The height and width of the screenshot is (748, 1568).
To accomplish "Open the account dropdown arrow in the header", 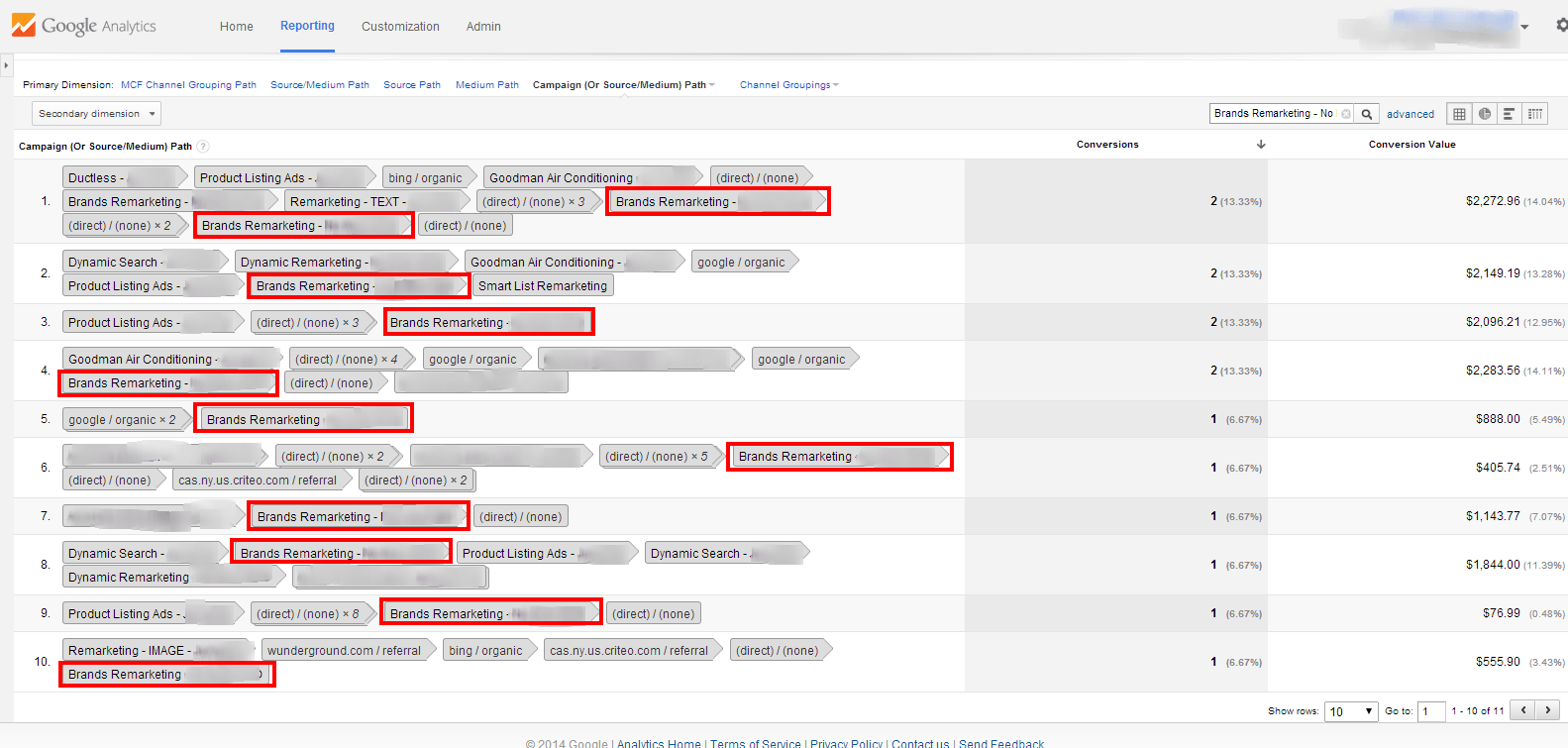I will click(1524, 27).
